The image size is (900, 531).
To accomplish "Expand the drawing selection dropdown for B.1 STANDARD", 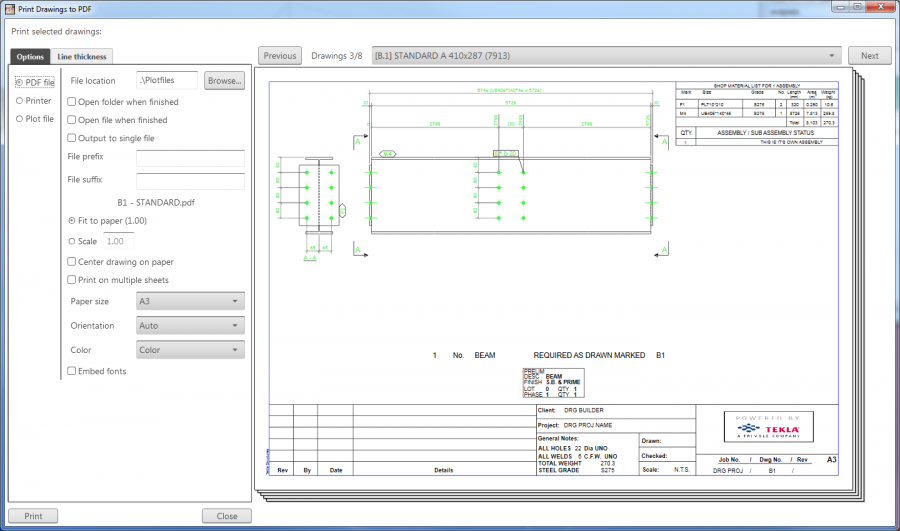I will [x=606, y=56].
